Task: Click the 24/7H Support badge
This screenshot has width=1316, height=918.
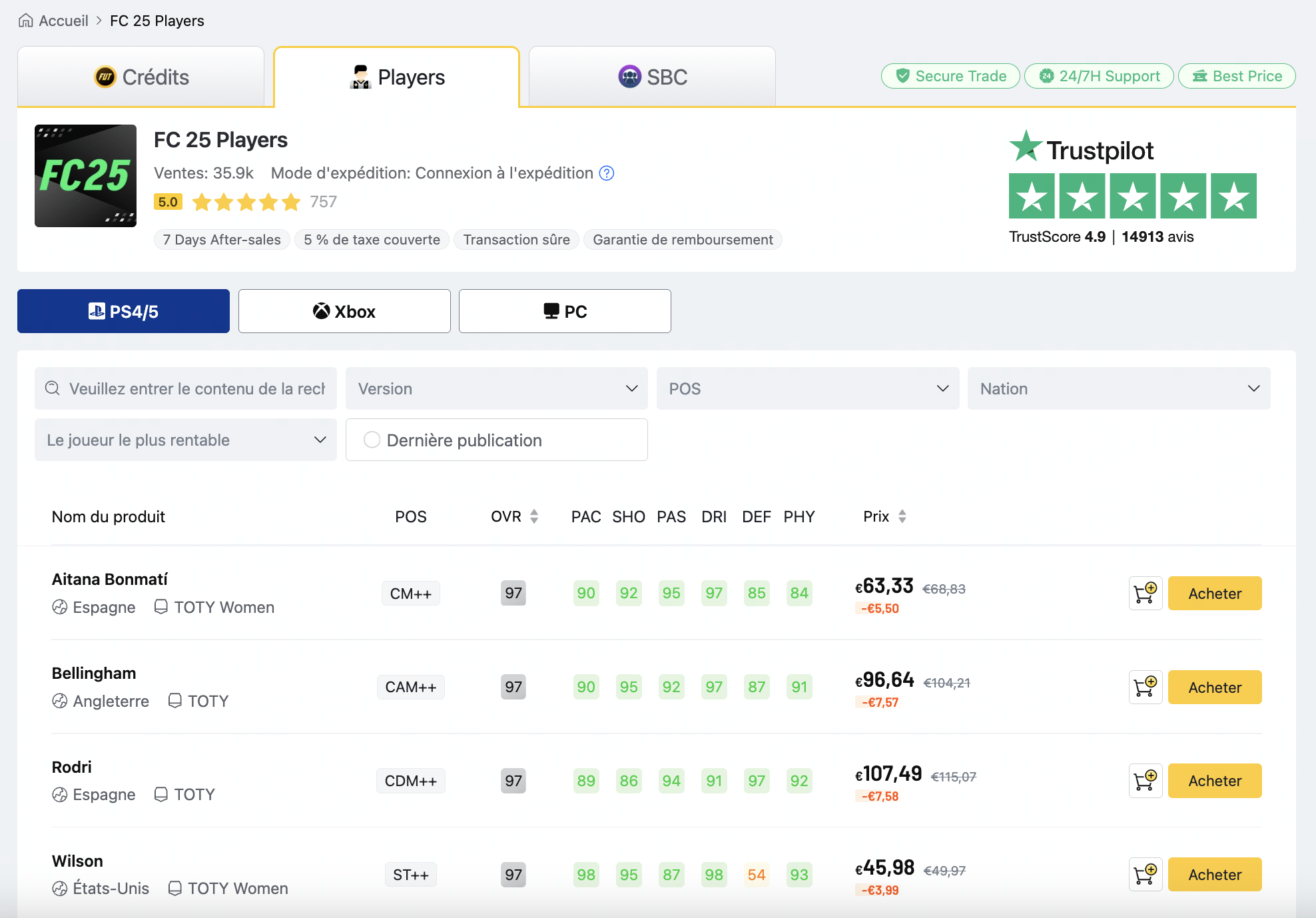Action: tap(1099, 76)
